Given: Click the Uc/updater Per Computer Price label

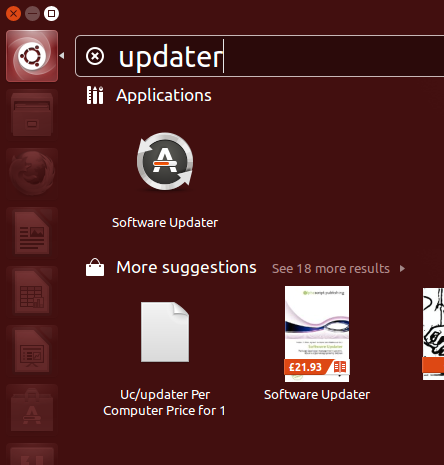Looking at the screenshot, I should click(164, 403).
